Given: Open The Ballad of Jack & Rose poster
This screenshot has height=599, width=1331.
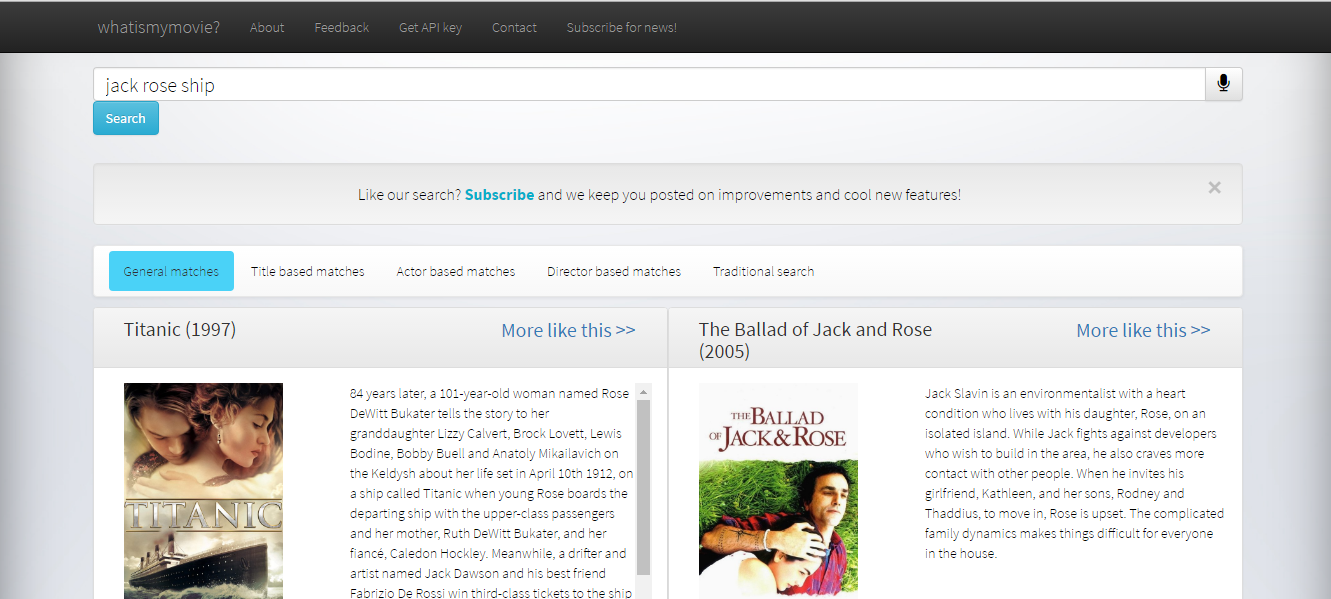Looking at the screenshot, I should (778, 491).
